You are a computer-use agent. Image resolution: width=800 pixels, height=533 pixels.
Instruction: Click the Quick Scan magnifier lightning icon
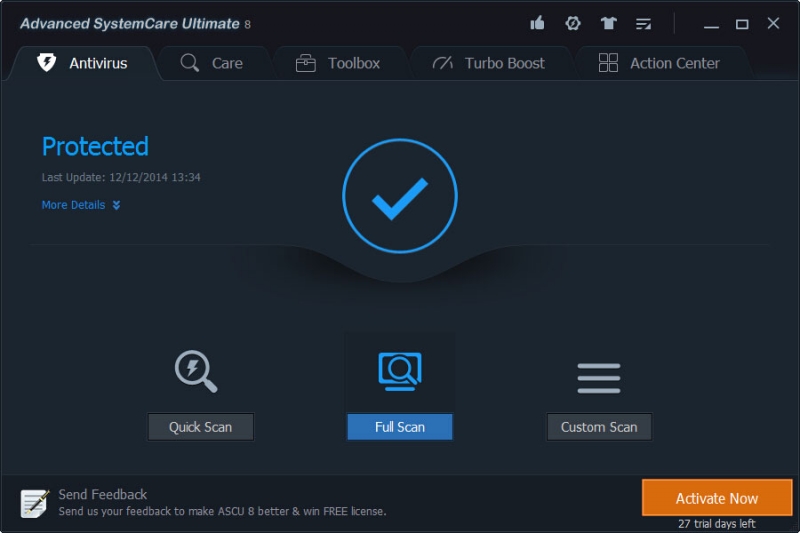pos(196,371)
